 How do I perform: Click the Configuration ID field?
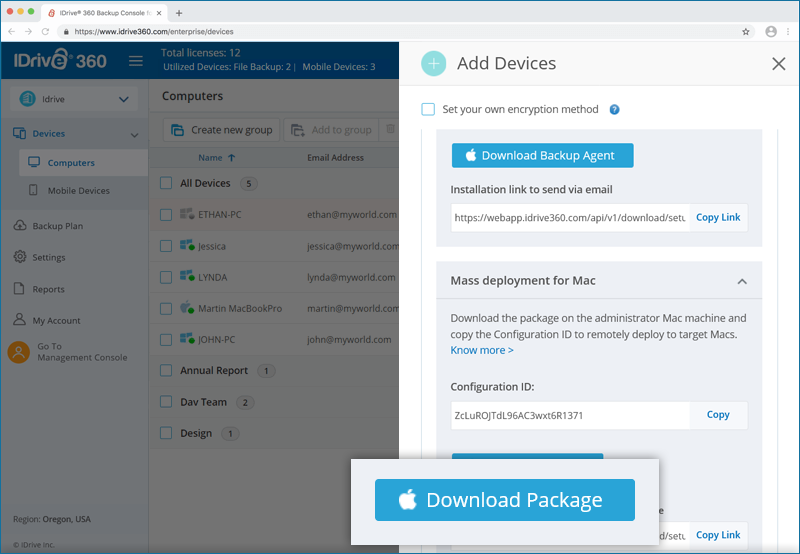pos(570,415)
